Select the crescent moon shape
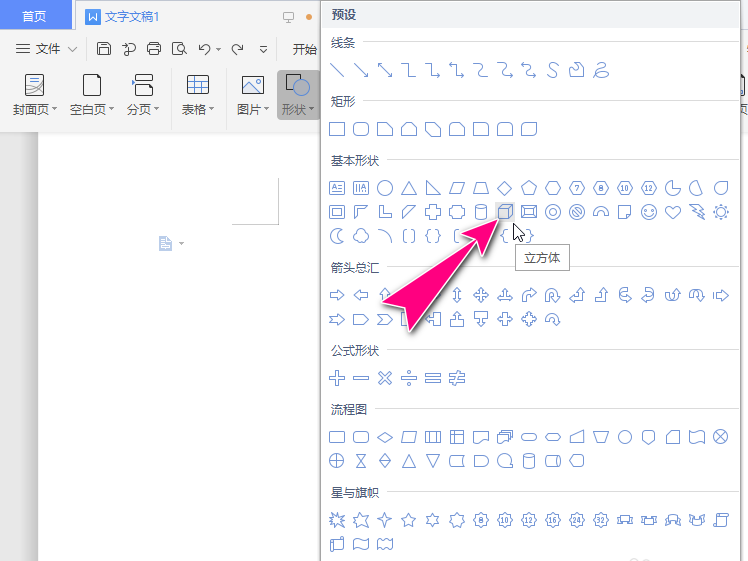 coord(337,236)
